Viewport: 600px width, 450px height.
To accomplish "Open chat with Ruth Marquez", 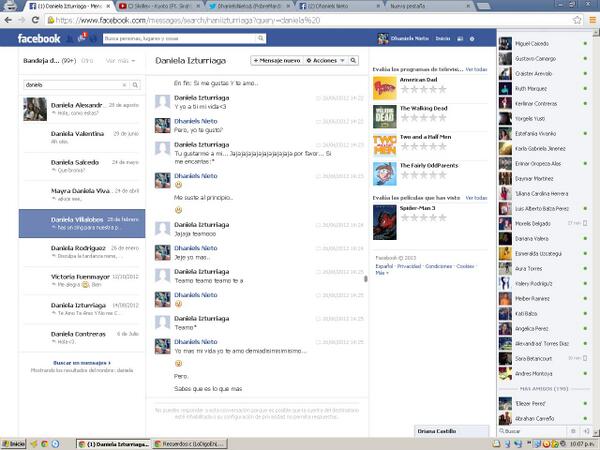I will pos(543,88).
